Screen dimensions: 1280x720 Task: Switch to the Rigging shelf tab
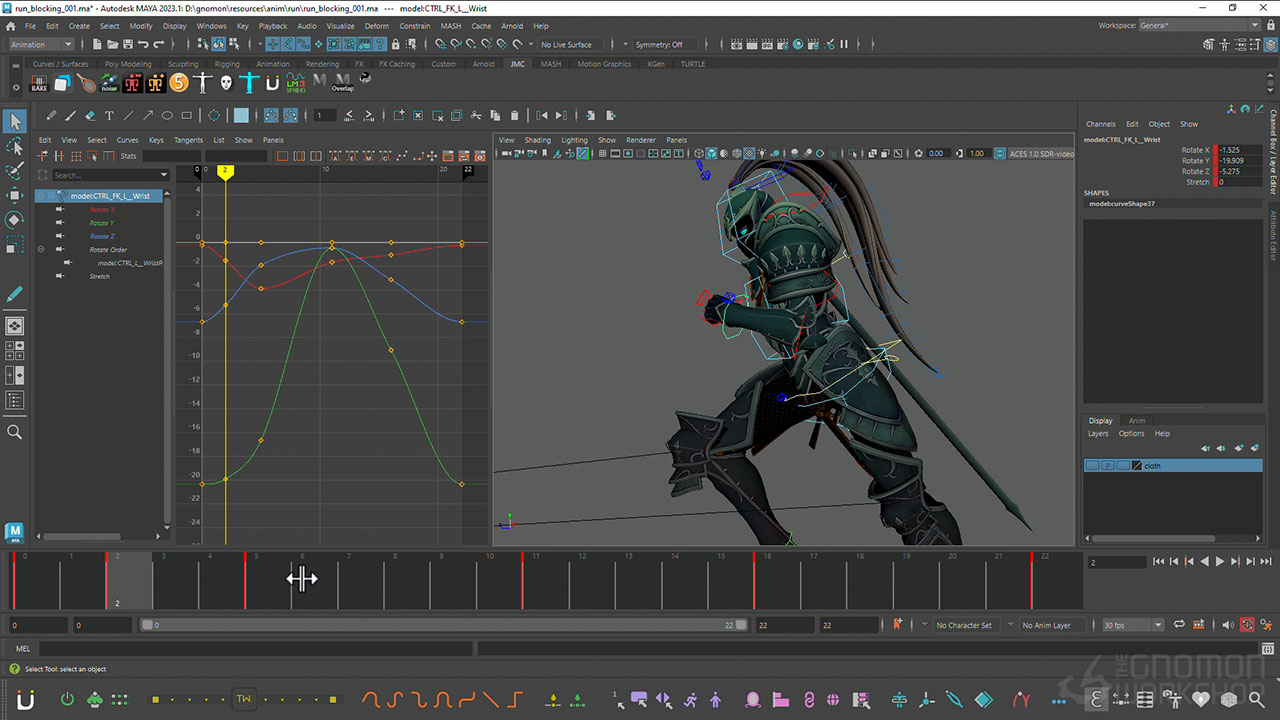point(227,64)
